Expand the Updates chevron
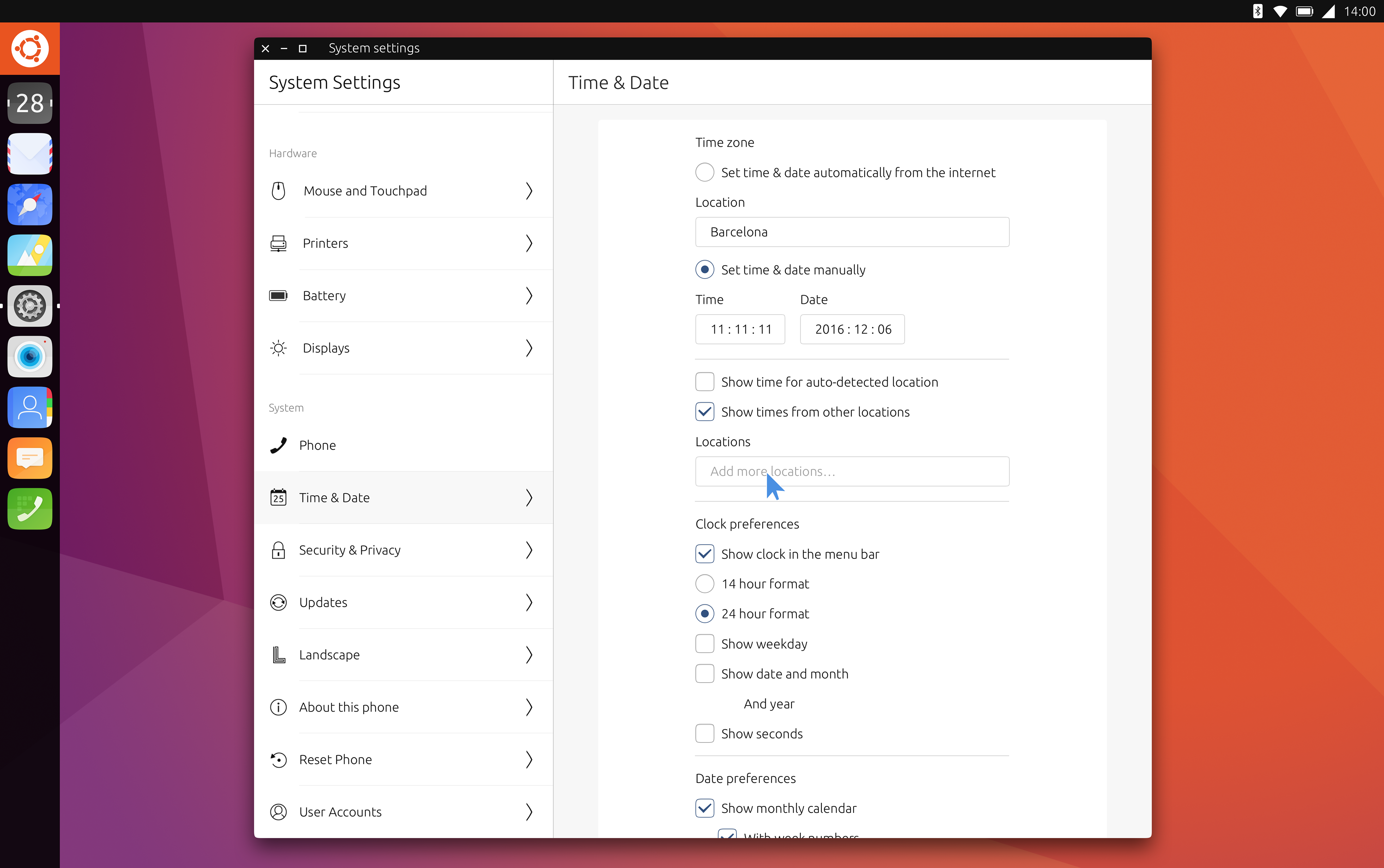 click(x=529, y=602)
